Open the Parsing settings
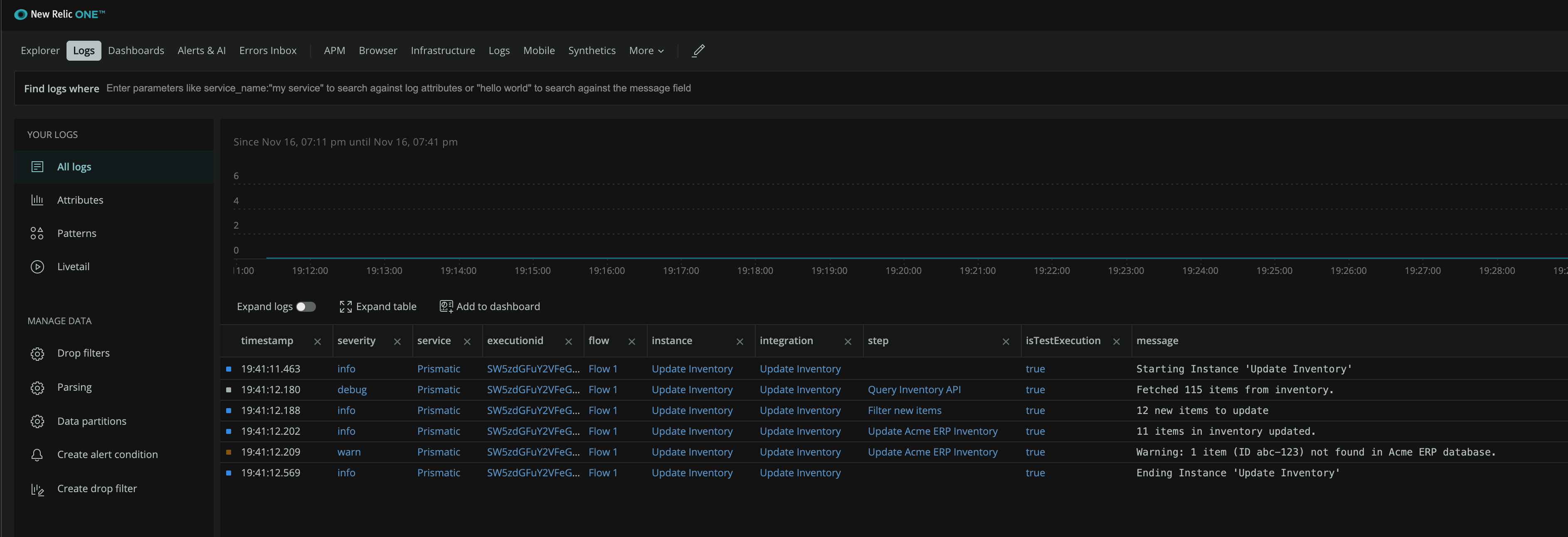 (74, 387)
